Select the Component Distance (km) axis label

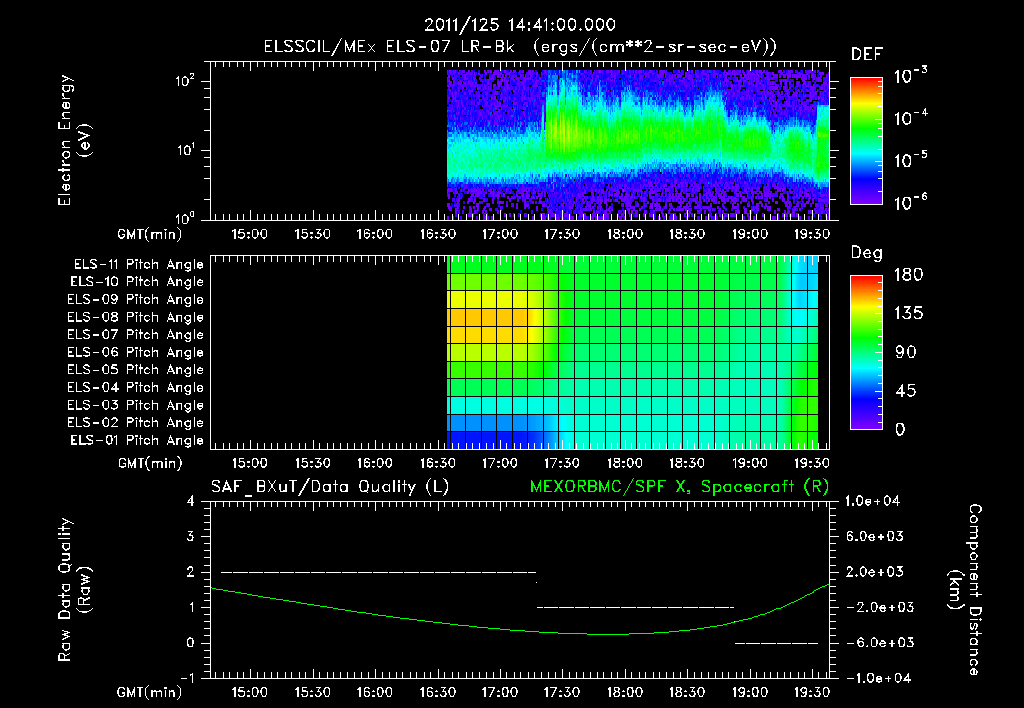(x=965, y=590)
